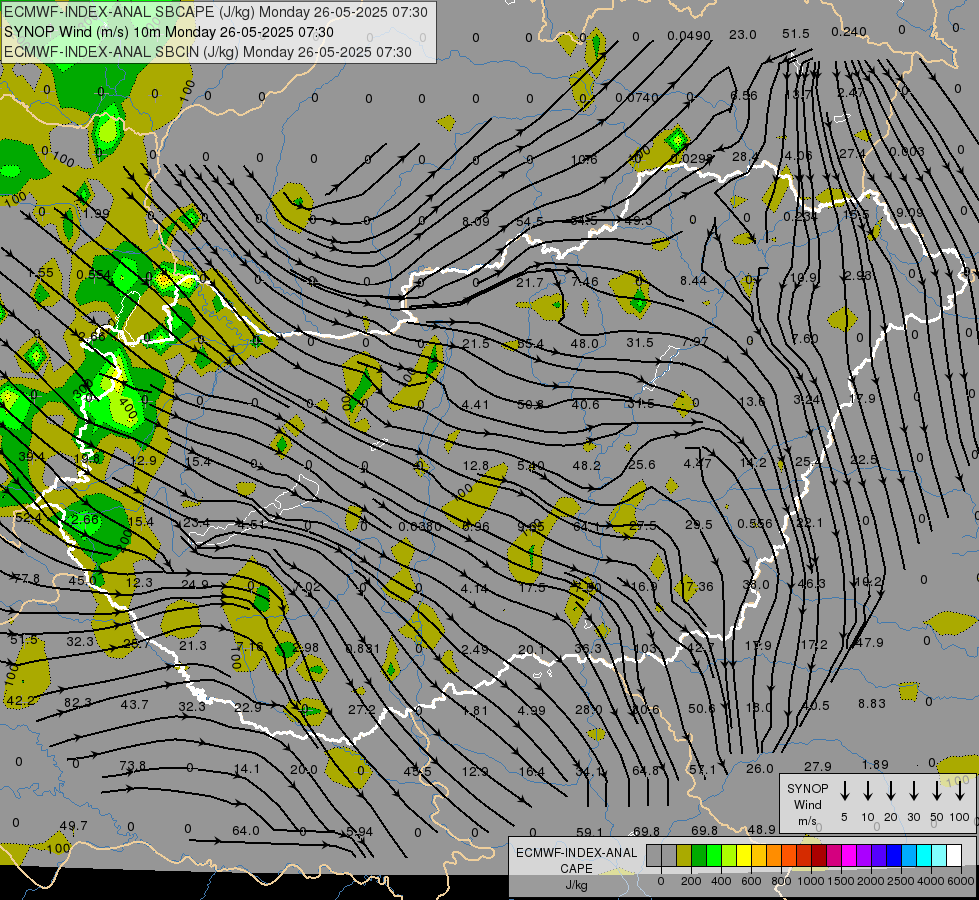Pick the yellow swatch in the CAPE legend
979x900 pixels.
click(744, 856)
